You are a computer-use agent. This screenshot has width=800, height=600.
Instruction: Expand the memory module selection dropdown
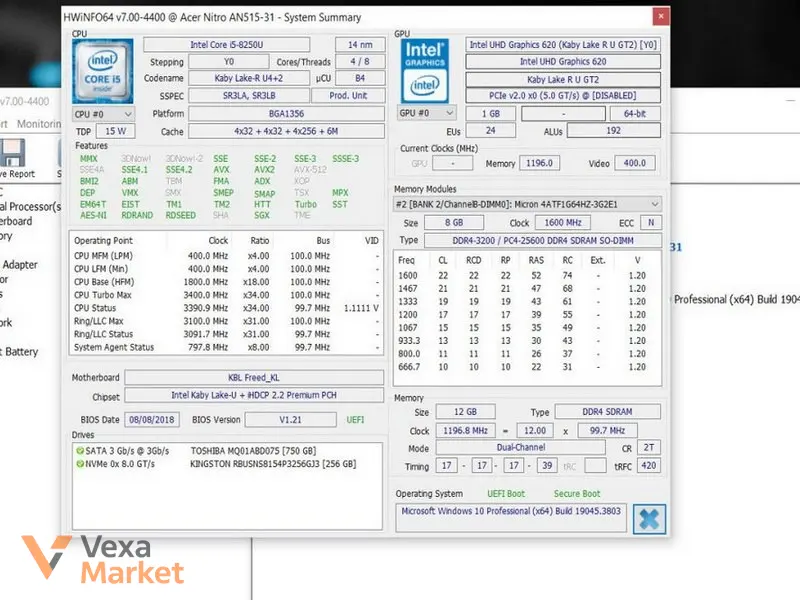click(x=528, y=204)
